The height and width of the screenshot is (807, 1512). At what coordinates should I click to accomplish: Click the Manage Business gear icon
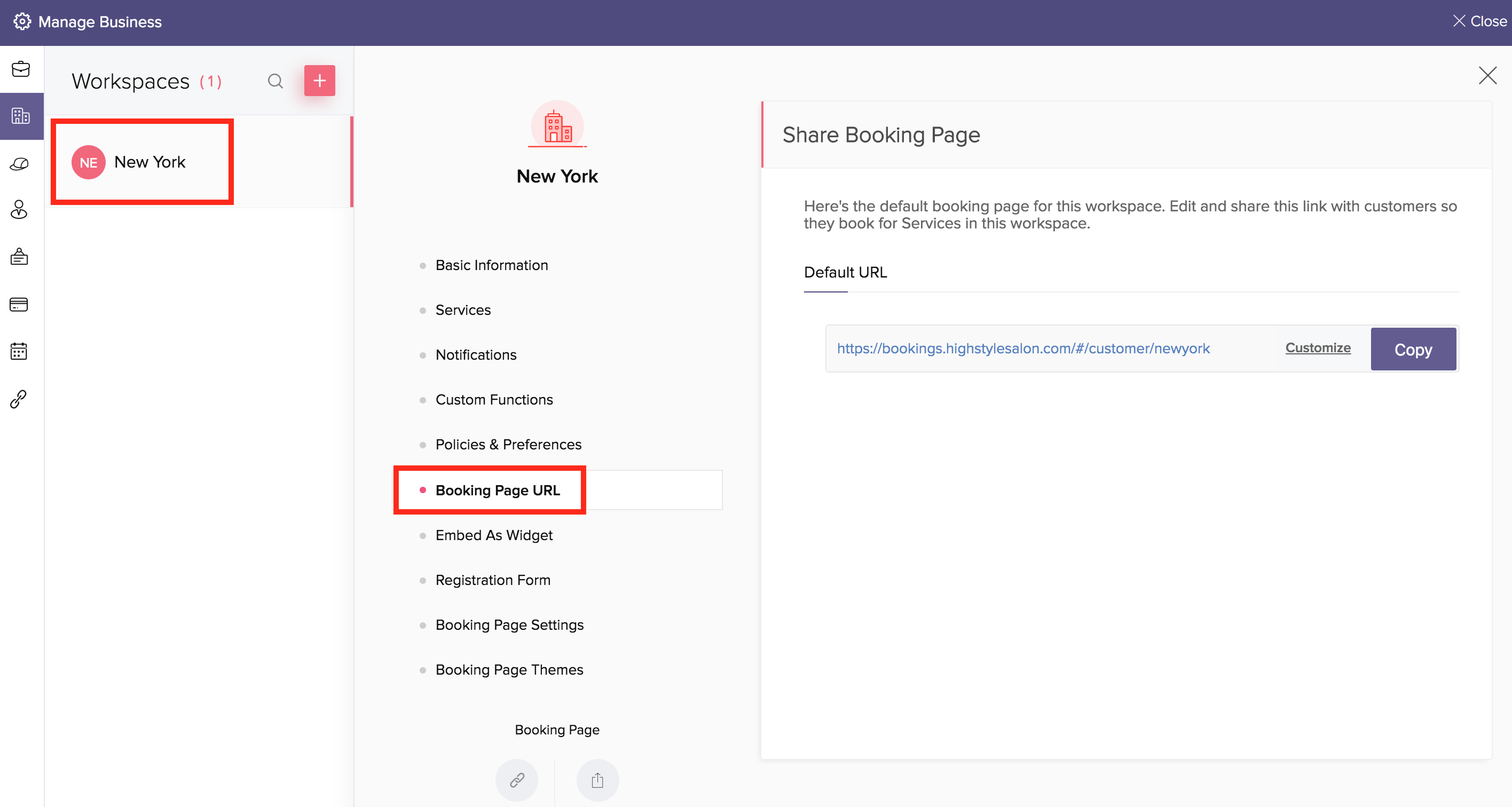tap(22, 22)
